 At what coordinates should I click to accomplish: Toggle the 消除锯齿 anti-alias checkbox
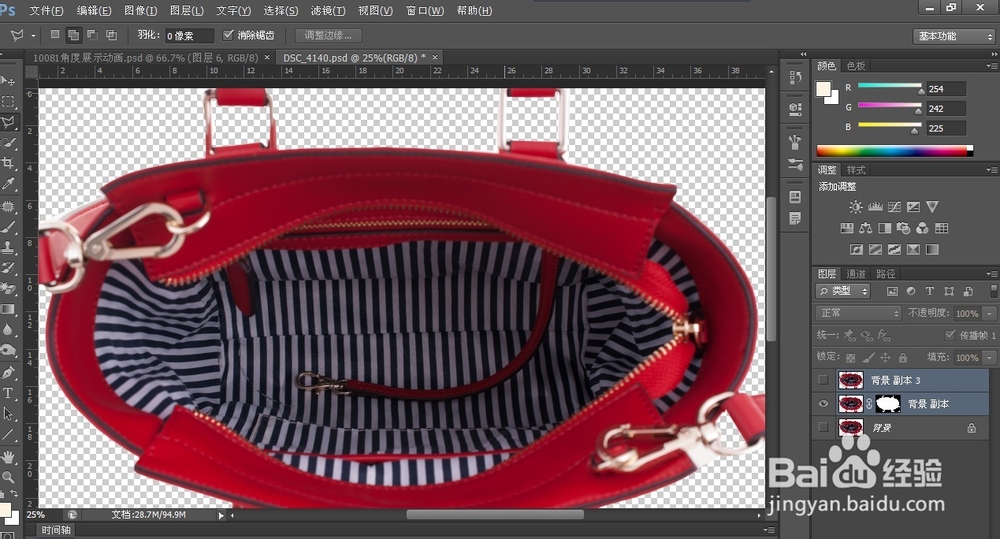tap(228, 34)
